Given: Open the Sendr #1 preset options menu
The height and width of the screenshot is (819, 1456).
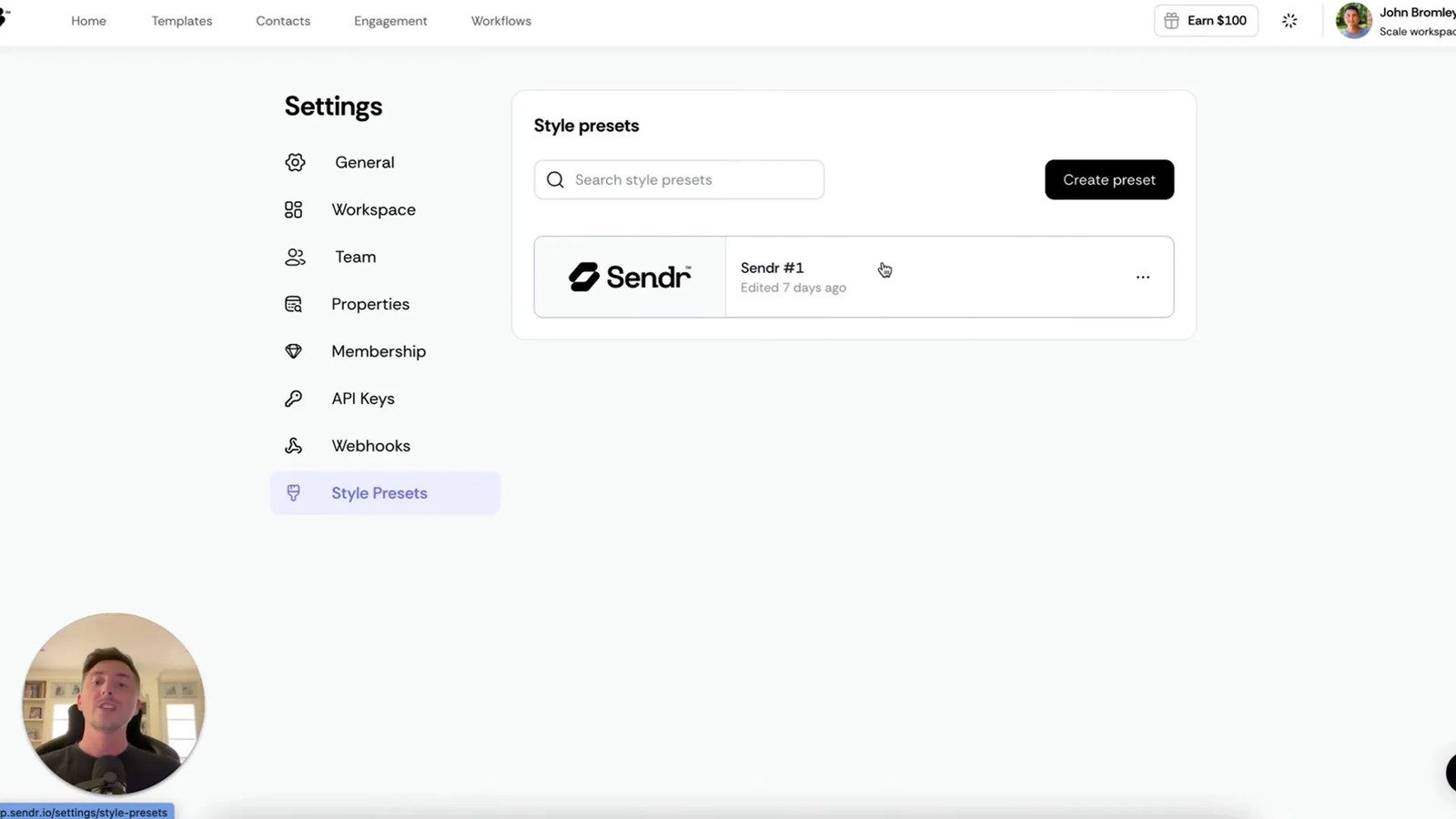Looking at the screenshot, I should coord(1143,277).
